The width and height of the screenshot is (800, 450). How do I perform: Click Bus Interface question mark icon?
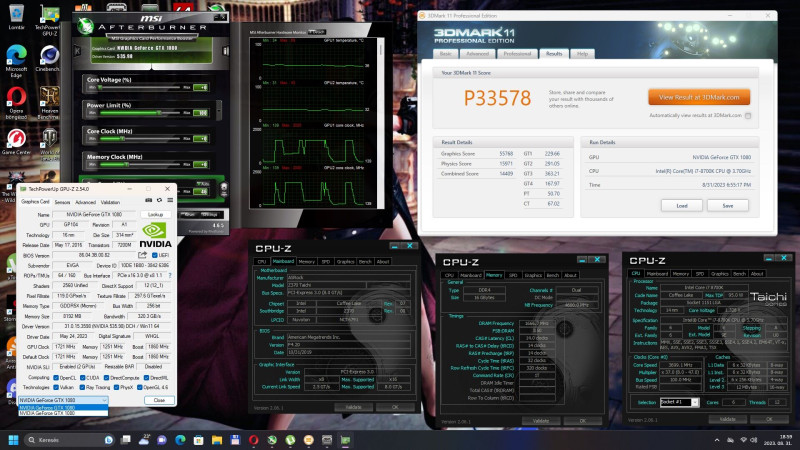[170, 276]
